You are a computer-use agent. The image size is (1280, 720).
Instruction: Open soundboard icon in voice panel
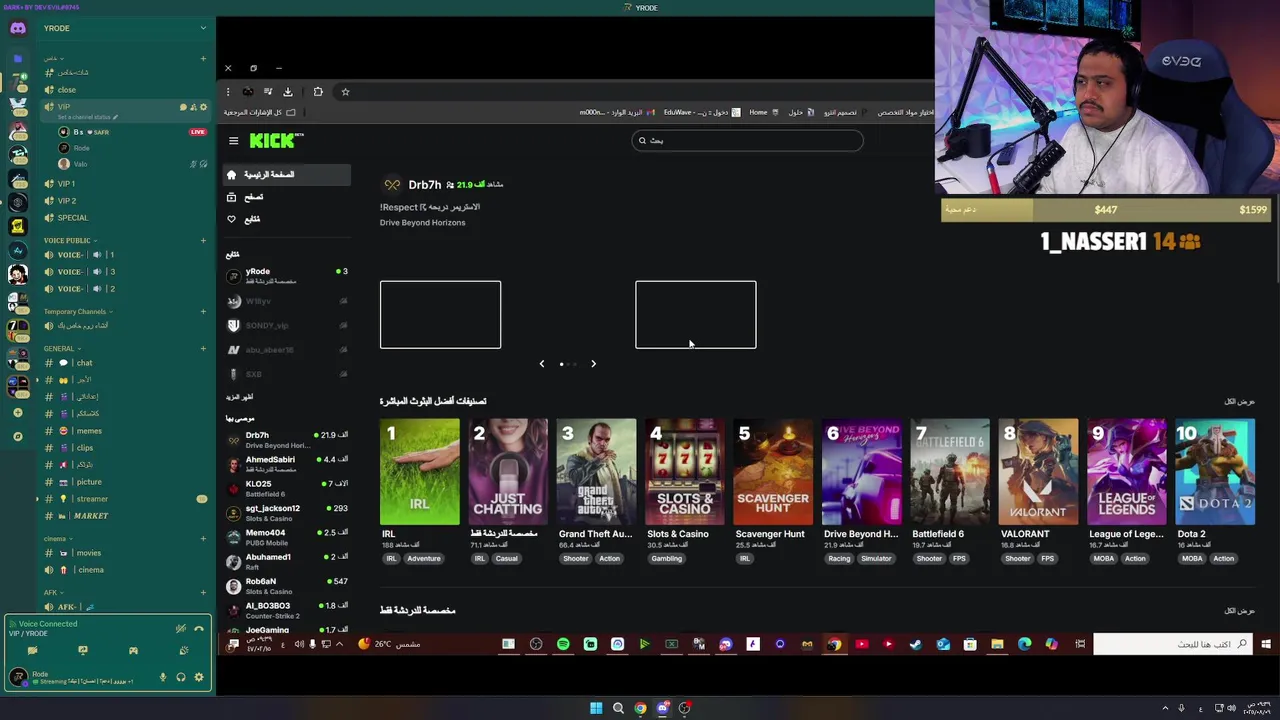(x=184, y=650)
